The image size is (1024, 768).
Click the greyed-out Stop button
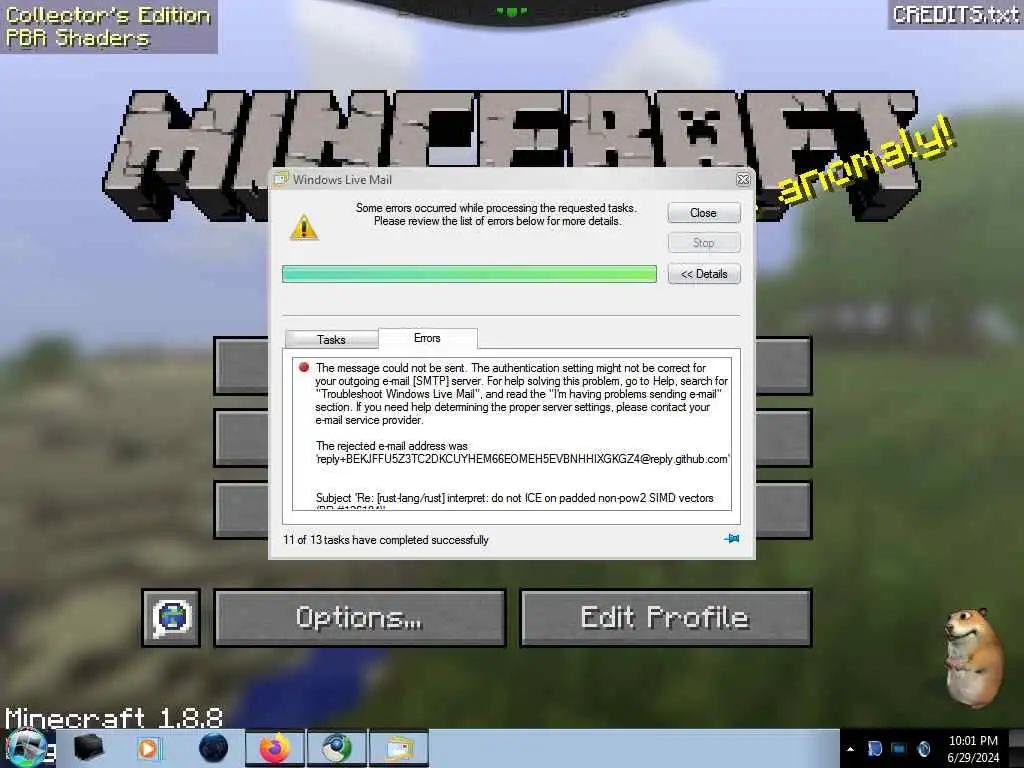[703, 243]
